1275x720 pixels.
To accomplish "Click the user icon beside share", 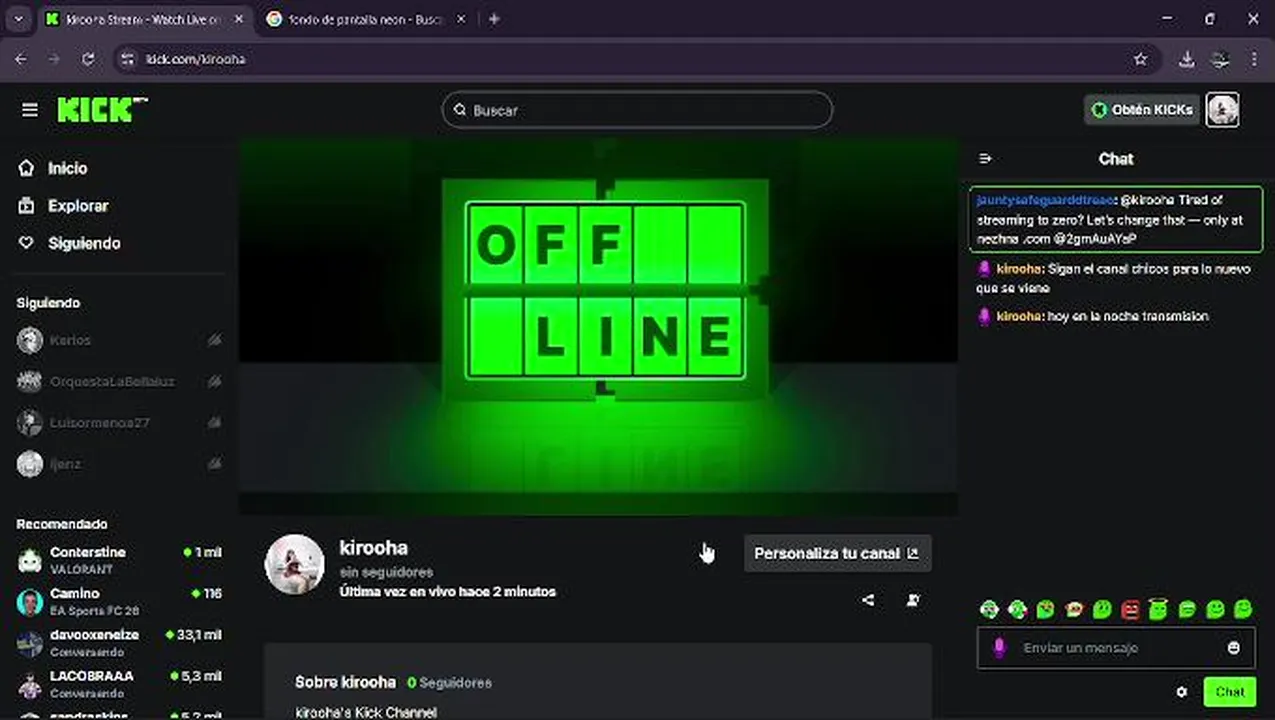I will pos(913,600).
